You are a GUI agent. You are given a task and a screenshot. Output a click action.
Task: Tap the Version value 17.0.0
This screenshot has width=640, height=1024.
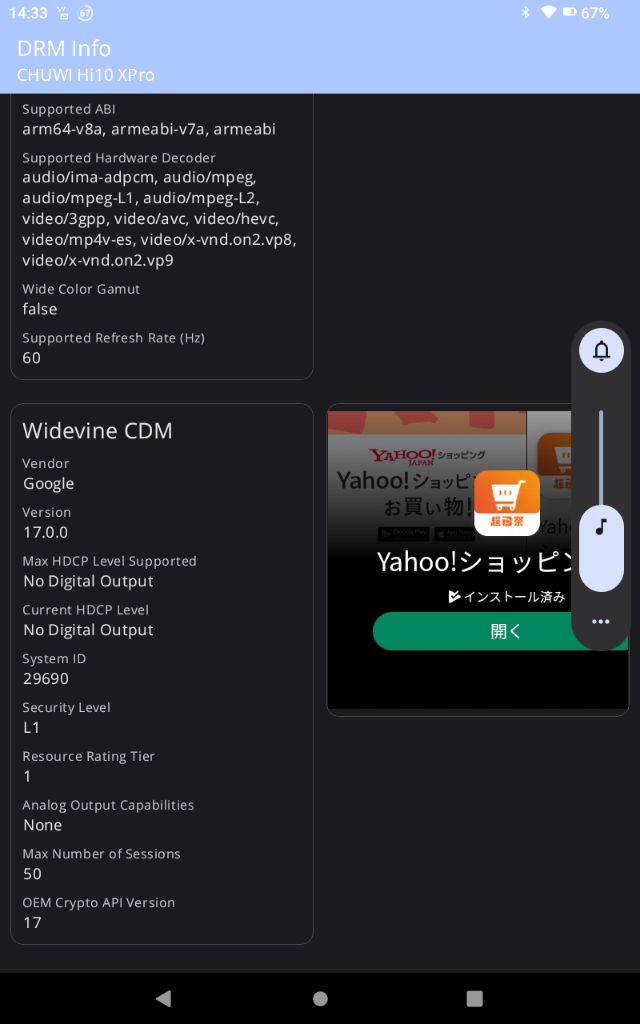point(46,532)
